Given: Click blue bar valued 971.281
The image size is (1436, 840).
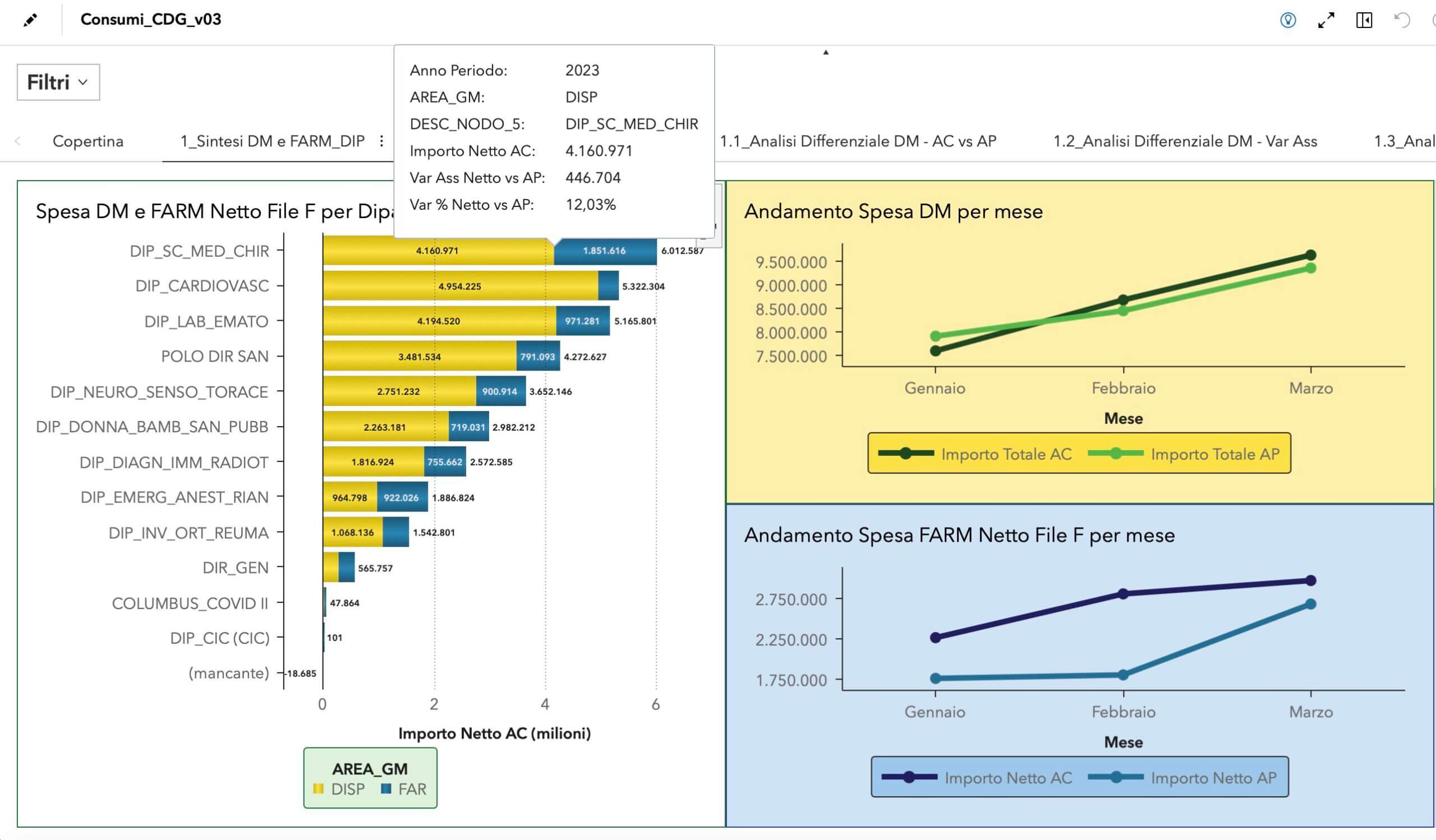Looking at the screenshot, I should [x=583, y=321].
